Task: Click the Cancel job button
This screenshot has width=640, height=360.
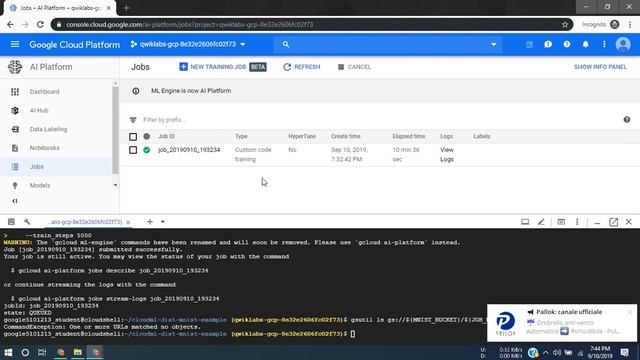Action: pos(354,67)
